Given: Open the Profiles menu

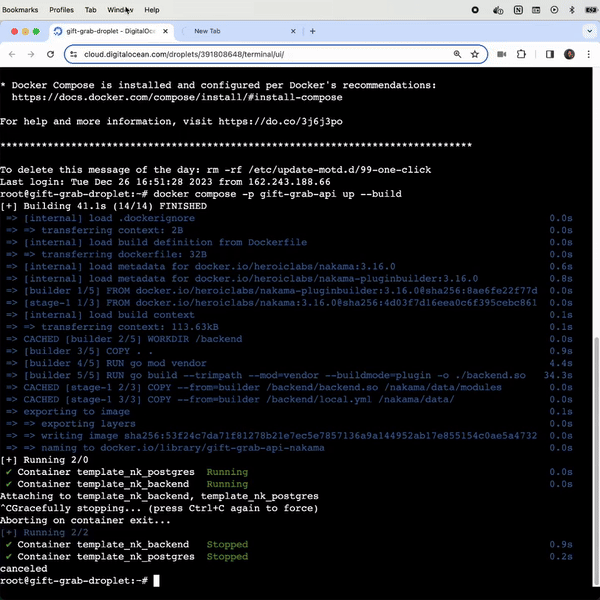Looking at the screenshot, I should 61,10.
